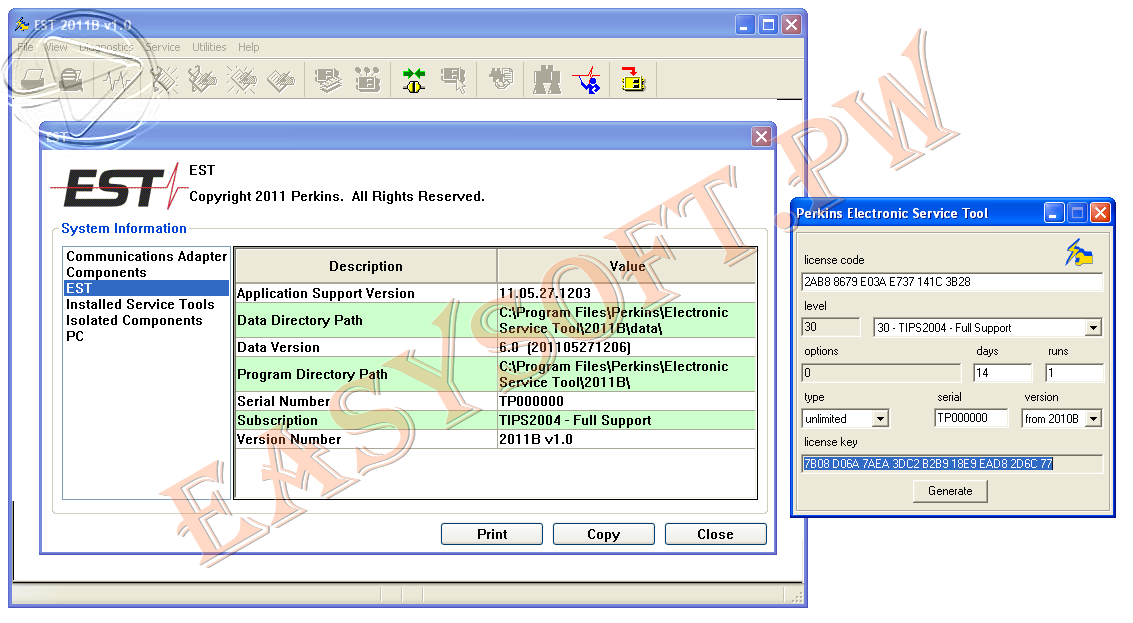Screen dimensions: 1133x623
Task: Click the Logged Diagnostic Codes toolbar icon
Action: pos(202,80)
